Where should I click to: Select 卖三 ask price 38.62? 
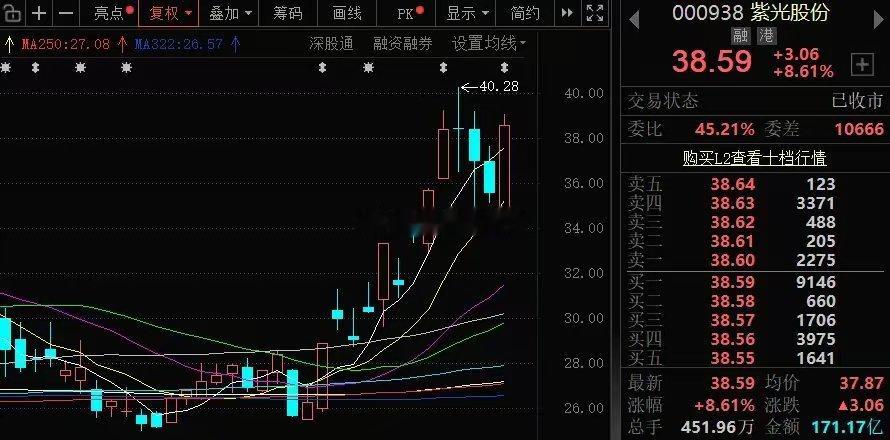[x=733, y=222]
